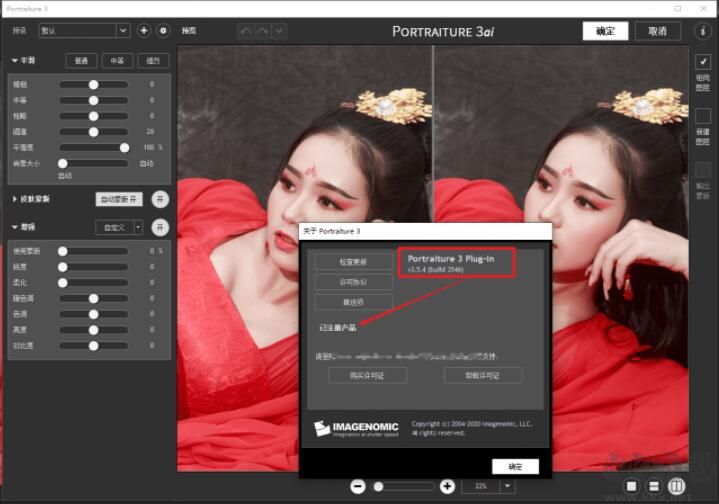Viewport: 719px width, 504px height.
Task: Expand the 皮肤蒙版 section
Action: pyautogui.click(x=15, y=199)
